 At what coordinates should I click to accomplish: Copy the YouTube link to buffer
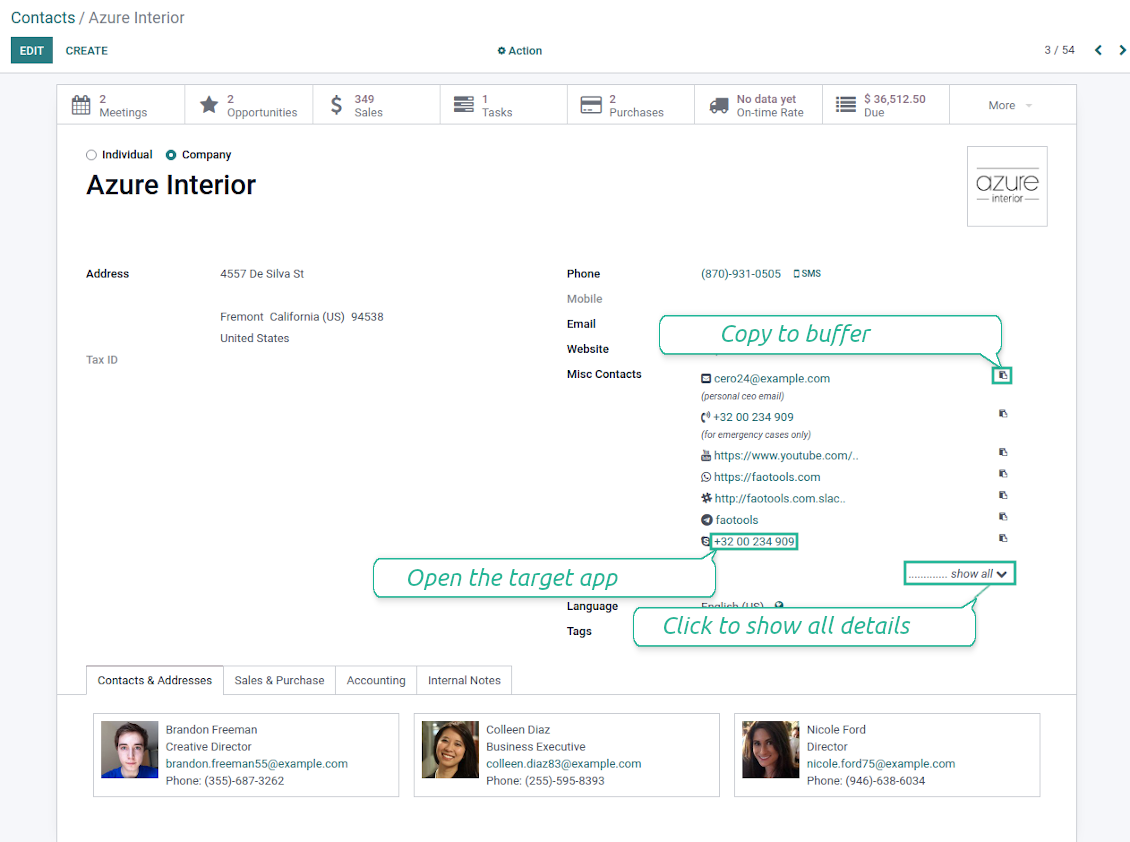[1002, 452]
